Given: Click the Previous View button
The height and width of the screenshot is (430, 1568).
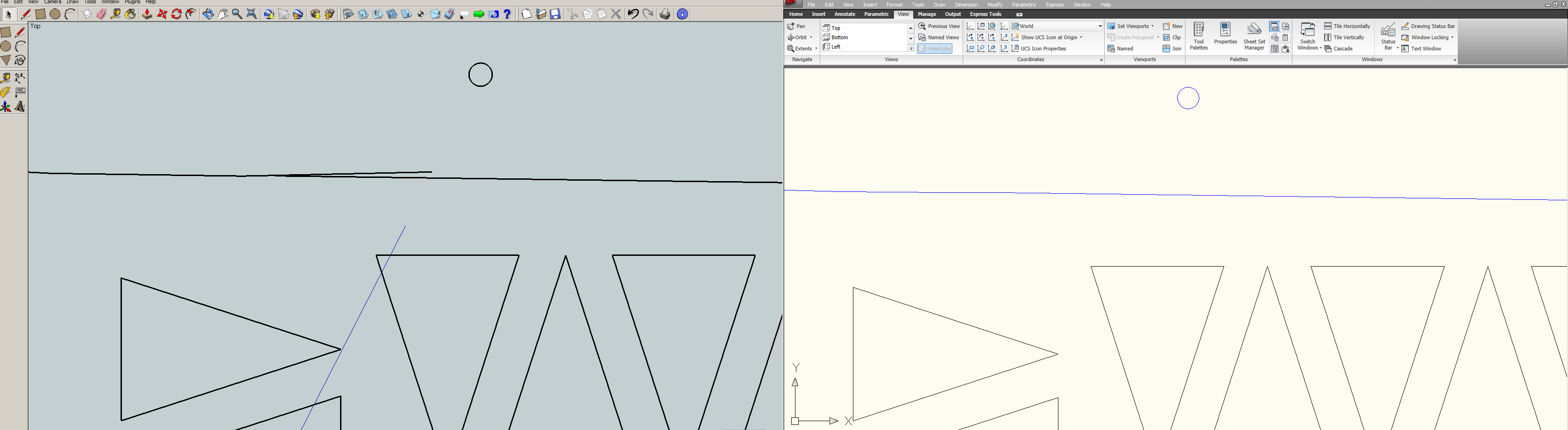Looking at the screenshot, I should point(939,26).
